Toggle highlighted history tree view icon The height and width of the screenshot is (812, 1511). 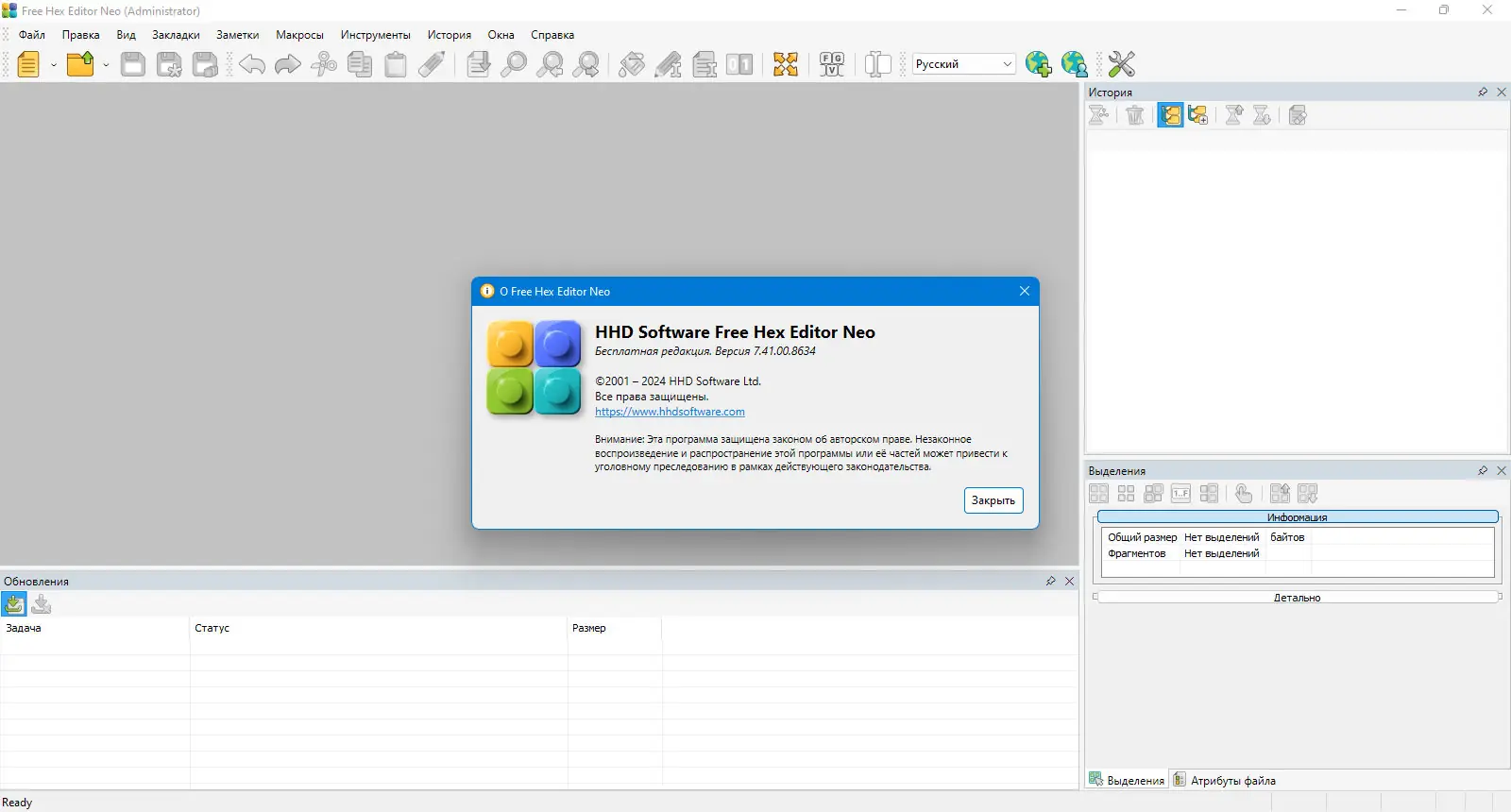[1170, 115]
